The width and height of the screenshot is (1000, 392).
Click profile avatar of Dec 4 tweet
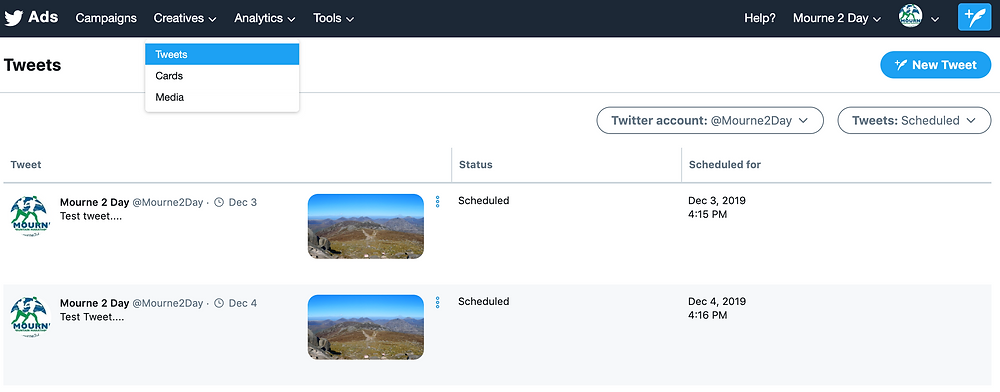point(30,316)
